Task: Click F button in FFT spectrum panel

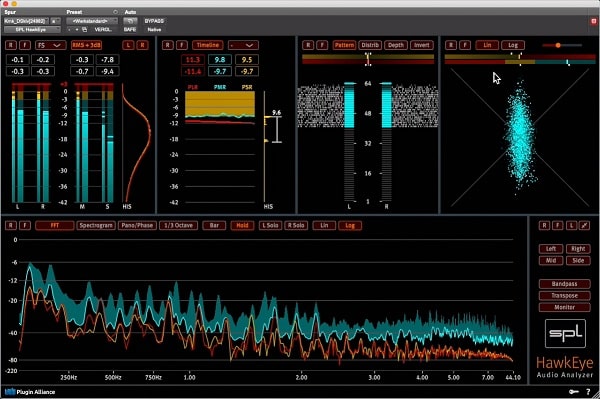Action: coord(25,225)
